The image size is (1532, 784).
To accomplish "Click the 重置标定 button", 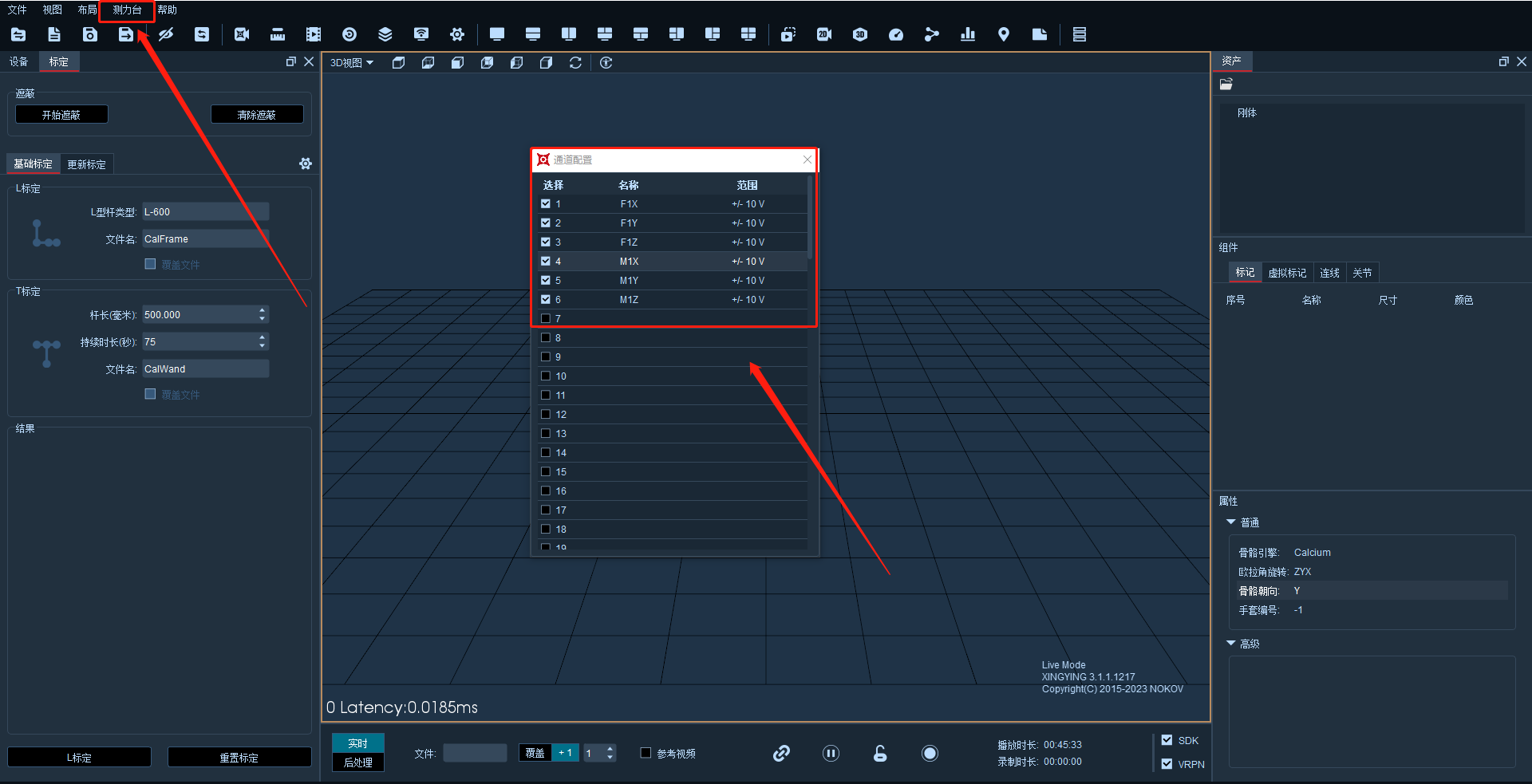I will [239, 757].
